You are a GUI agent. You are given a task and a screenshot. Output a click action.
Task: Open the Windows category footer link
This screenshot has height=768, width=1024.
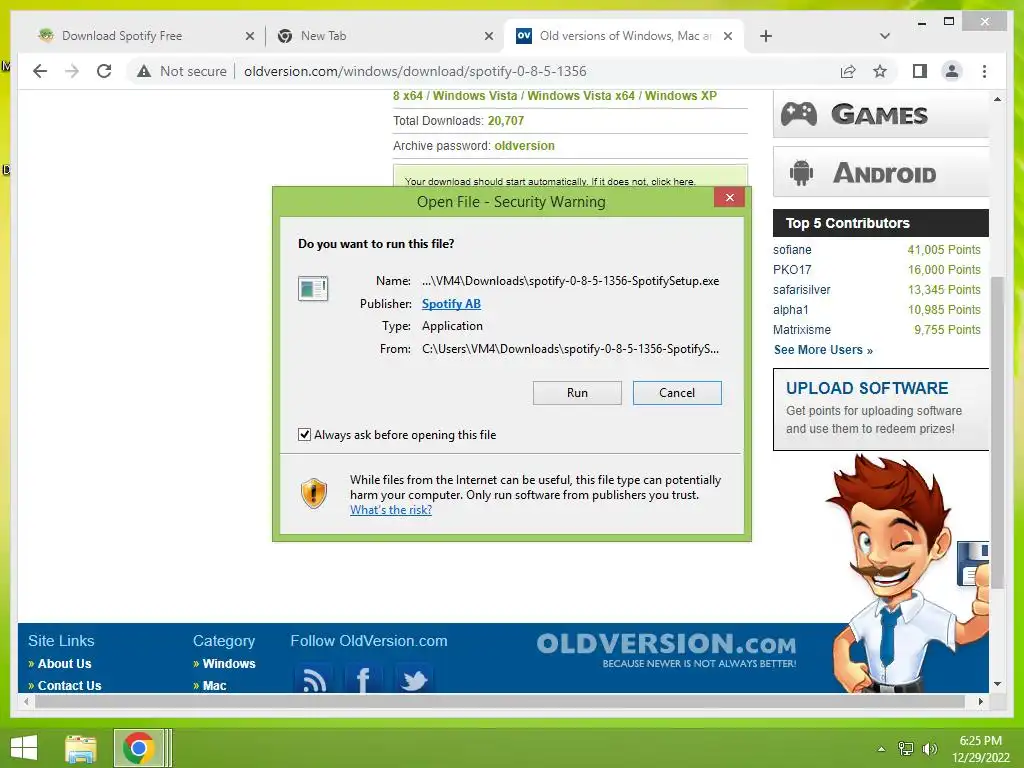coord(229,664)
